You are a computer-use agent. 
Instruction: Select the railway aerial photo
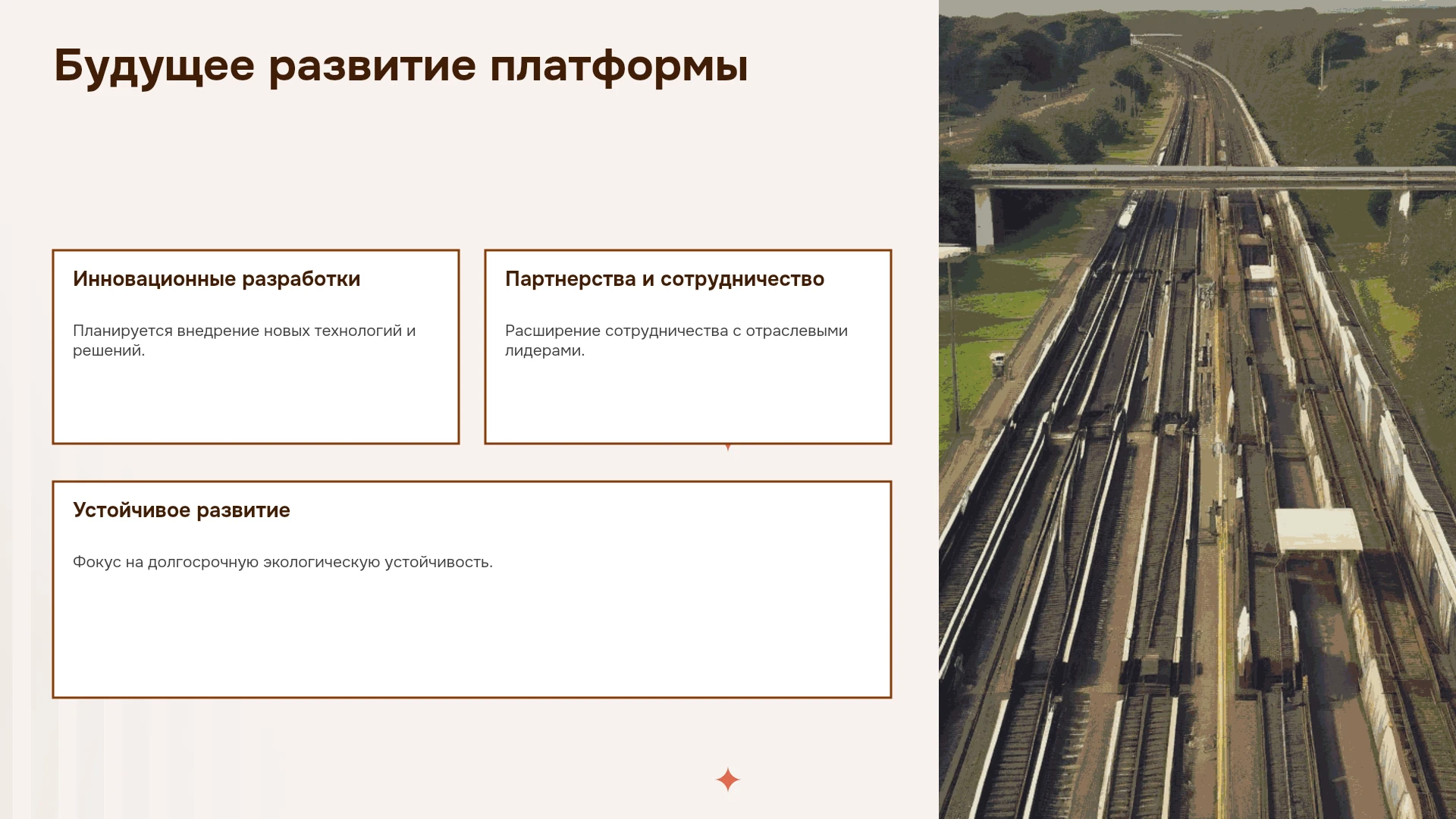(1197, 409)
